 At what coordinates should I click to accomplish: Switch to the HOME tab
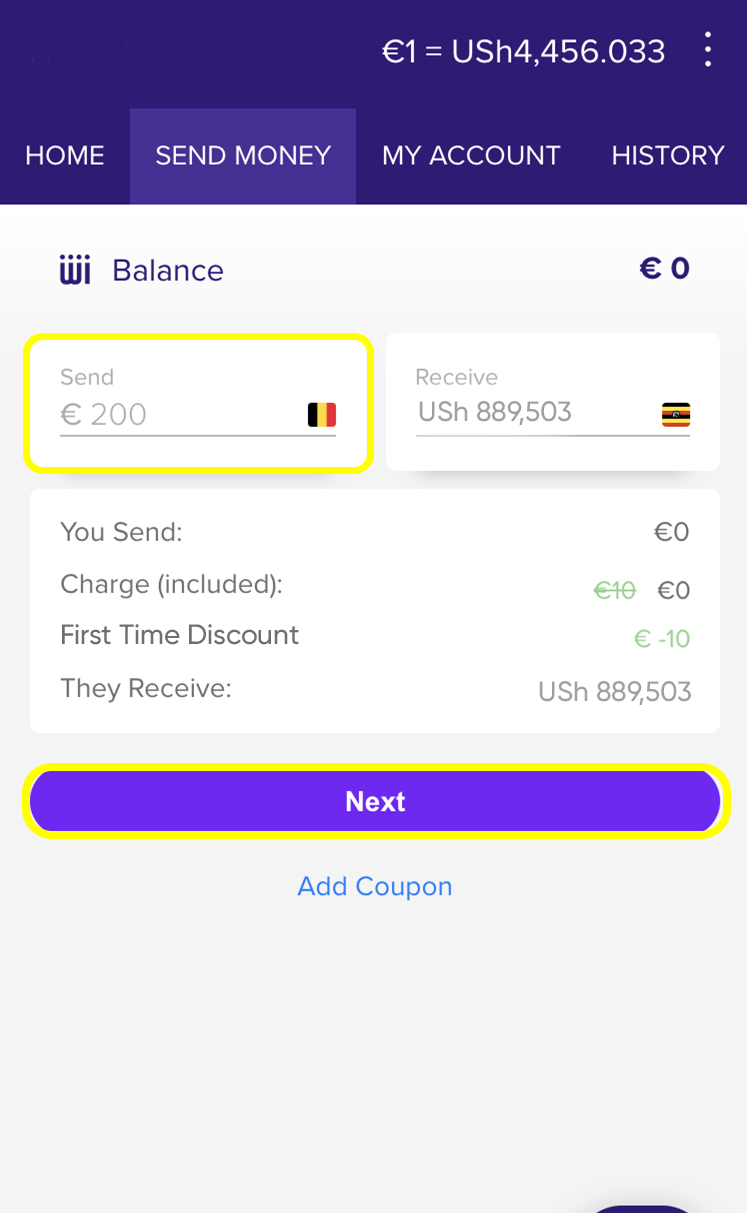pos(65,156)
